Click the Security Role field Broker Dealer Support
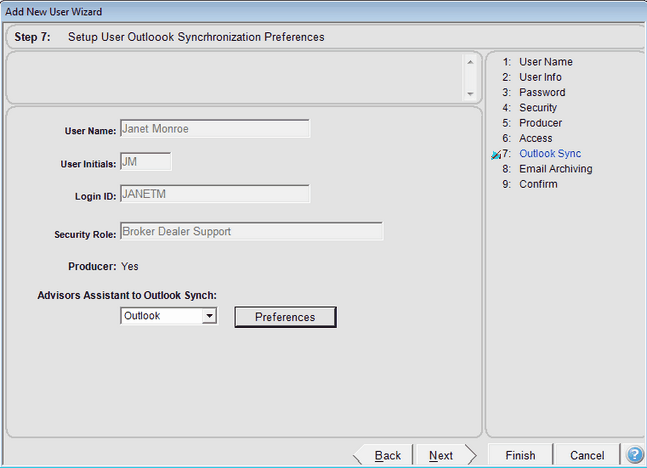647x468 pixels. point(252,231)
